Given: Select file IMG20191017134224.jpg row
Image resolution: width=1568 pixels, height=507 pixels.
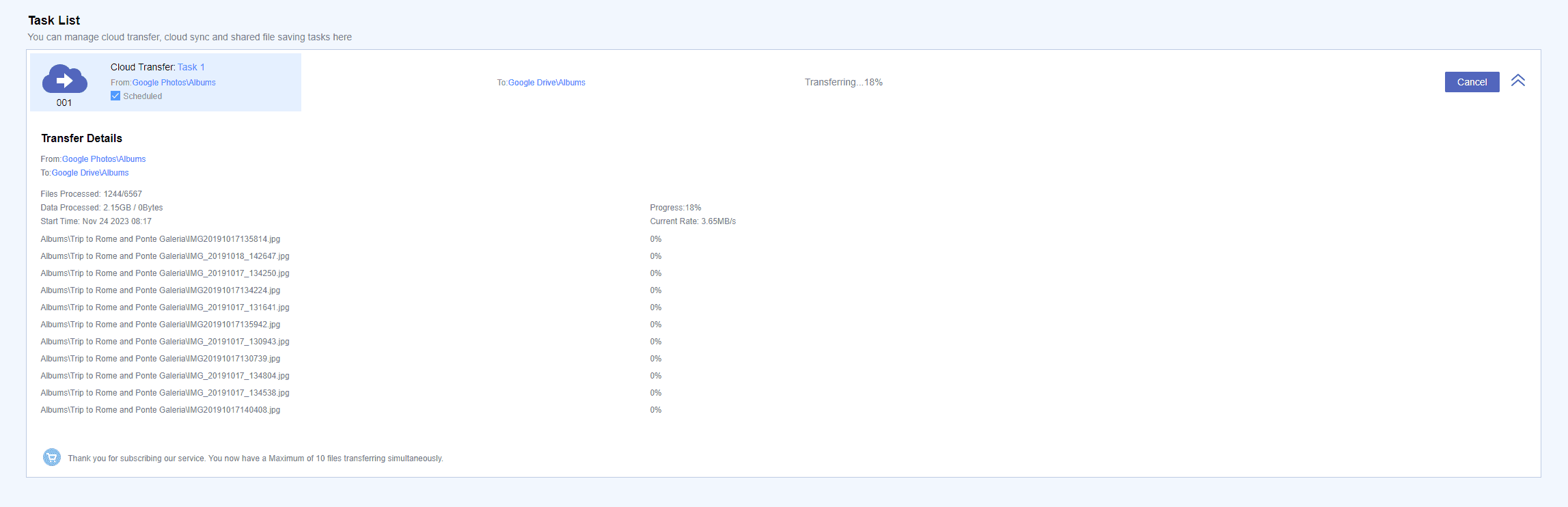Looking at the screenshot, I should [160, 290].
